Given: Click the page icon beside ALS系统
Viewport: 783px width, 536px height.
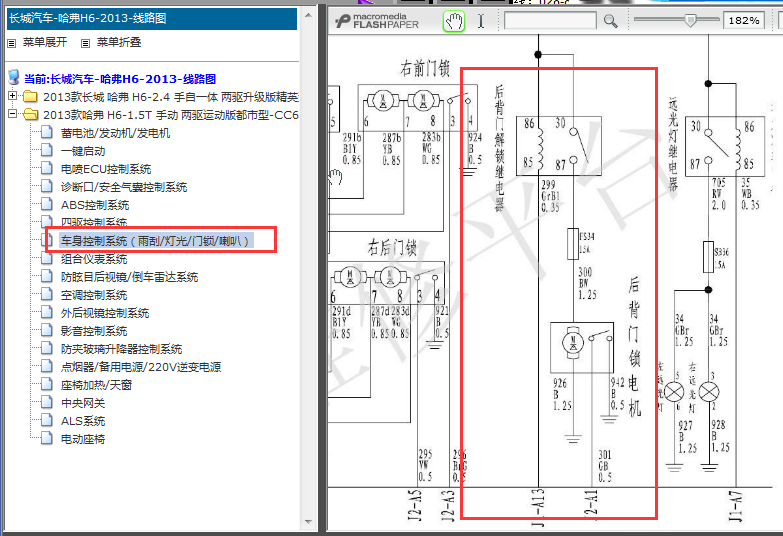Looking at the screenshot, I should pos(46,420).
